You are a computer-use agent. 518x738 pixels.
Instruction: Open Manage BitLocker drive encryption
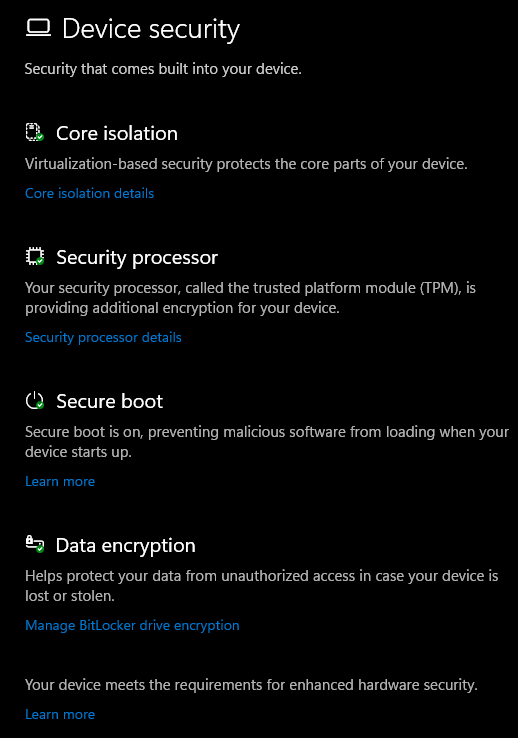point(132,626)
